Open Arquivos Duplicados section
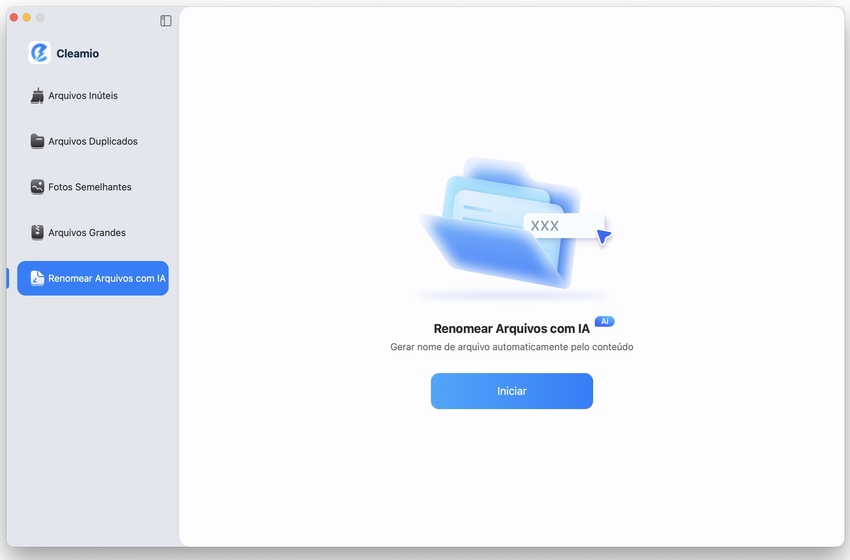 93,141
